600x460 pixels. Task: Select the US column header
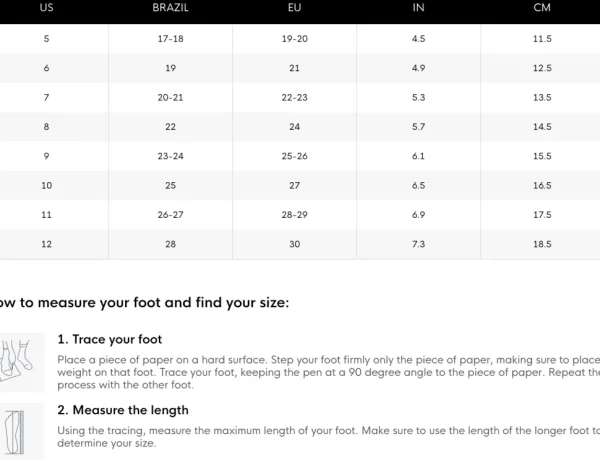click(46, 8)
